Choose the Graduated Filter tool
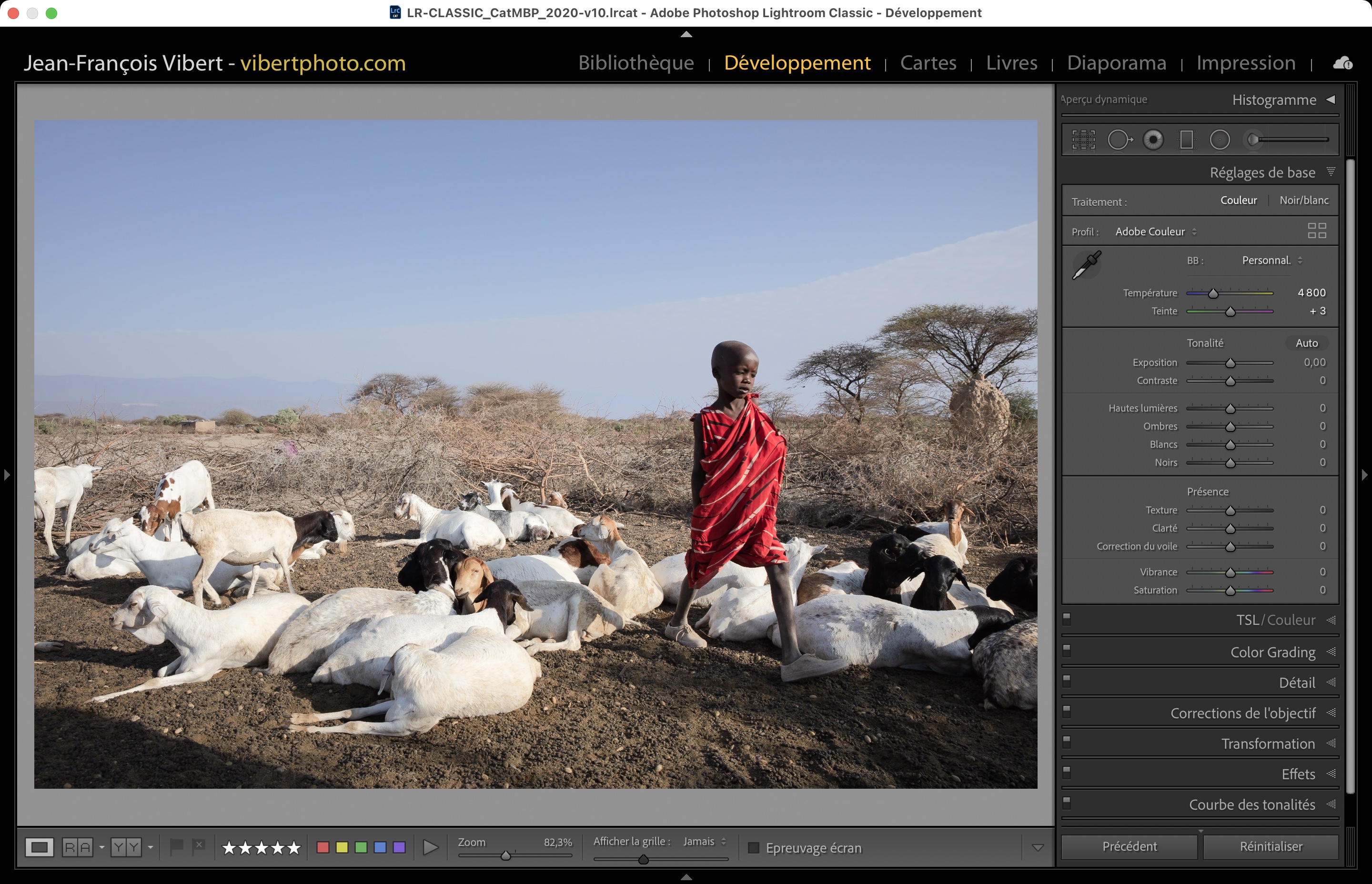 [x=1186, y=140]
